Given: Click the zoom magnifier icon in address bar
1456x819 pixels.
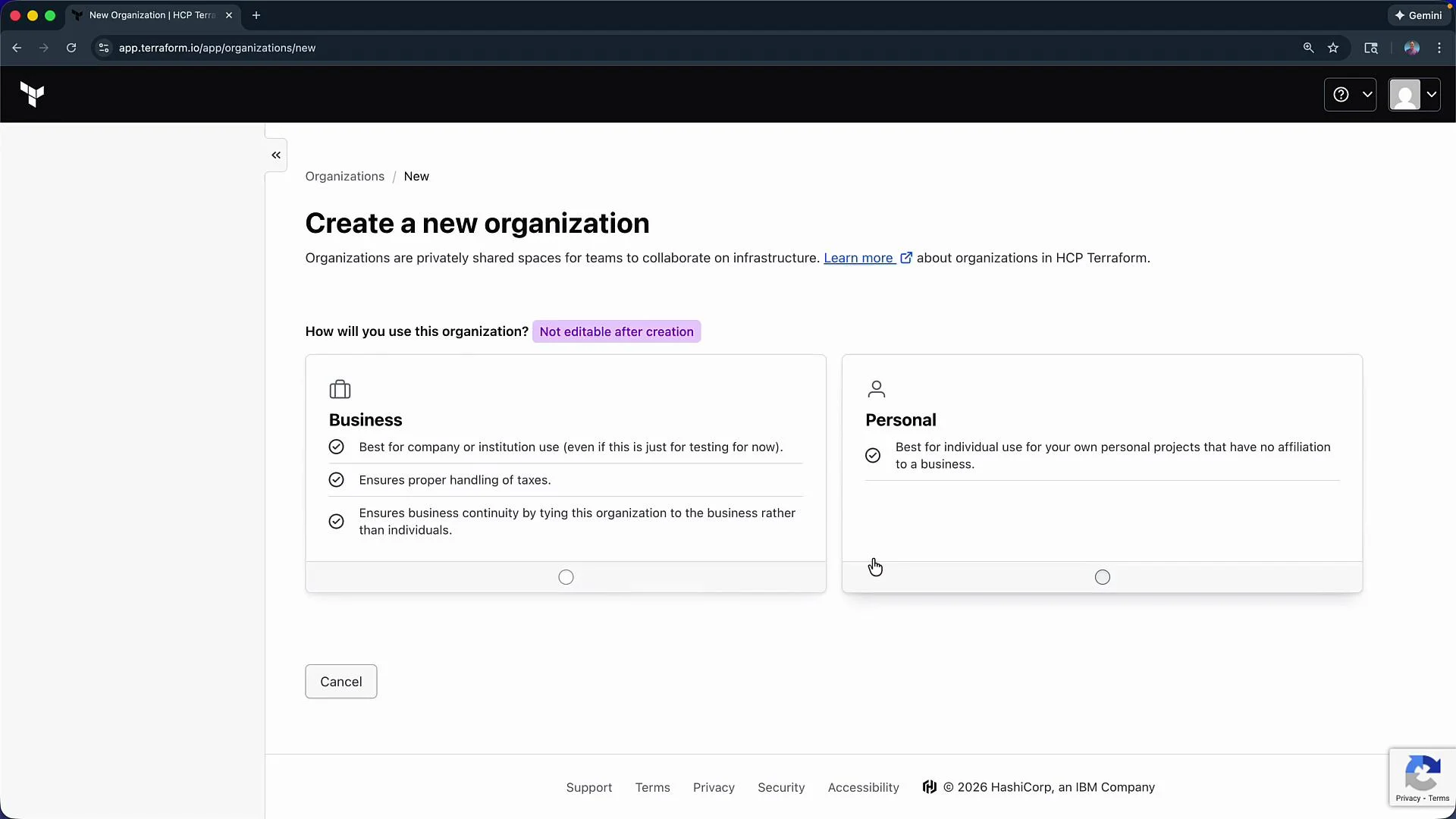Looking at the screenshot, I should 1308,48.
